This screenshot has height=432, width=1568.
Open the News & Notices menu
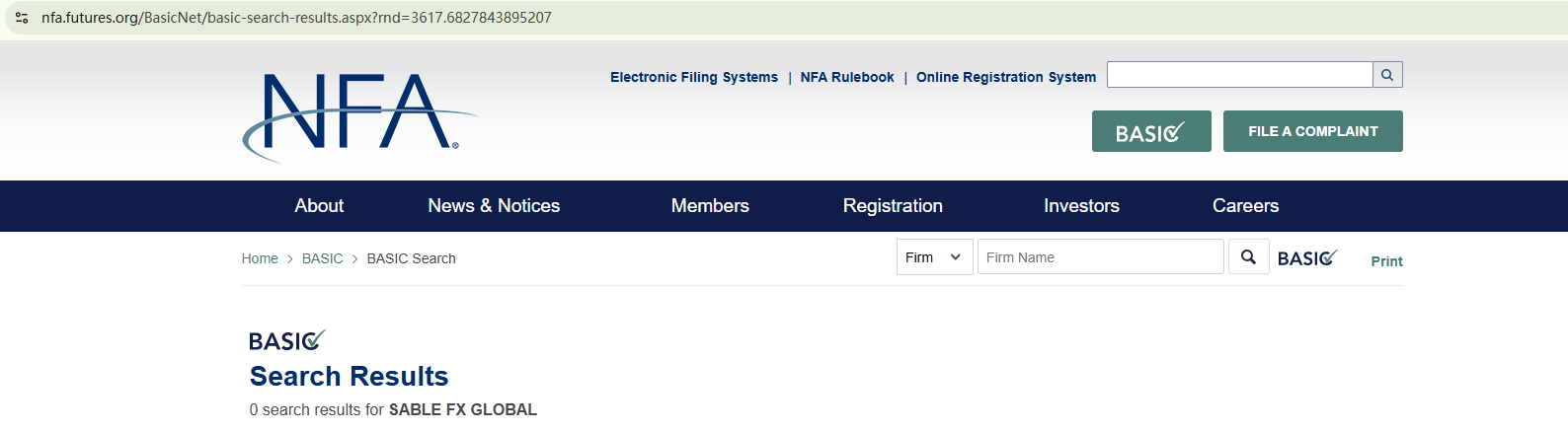point(494,206)
